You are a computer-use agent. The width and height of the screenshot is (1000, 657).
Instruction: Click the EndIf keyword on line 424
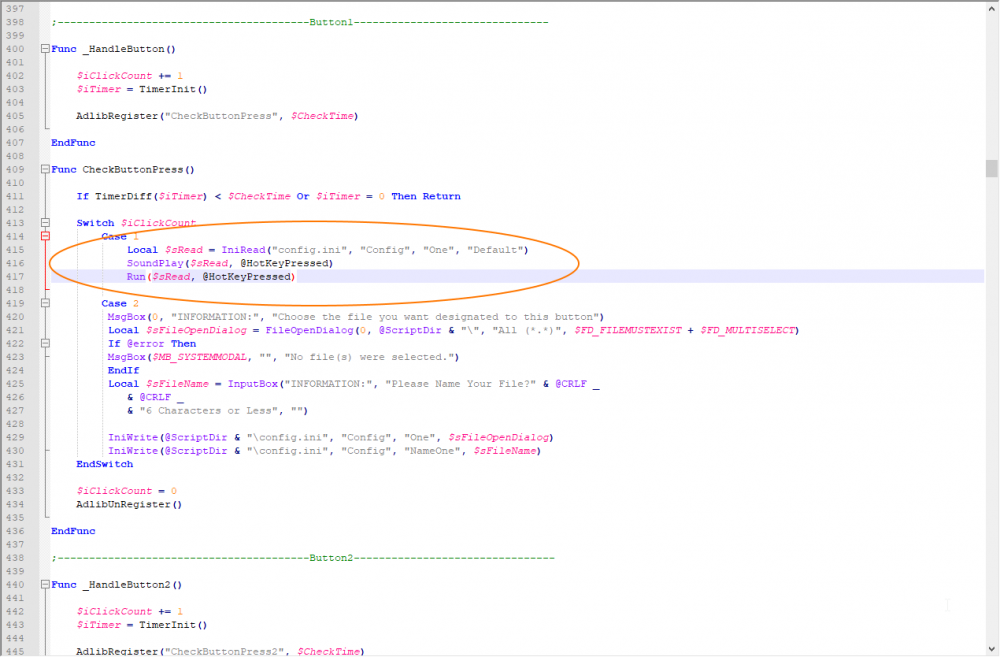[x=123, y=371]
